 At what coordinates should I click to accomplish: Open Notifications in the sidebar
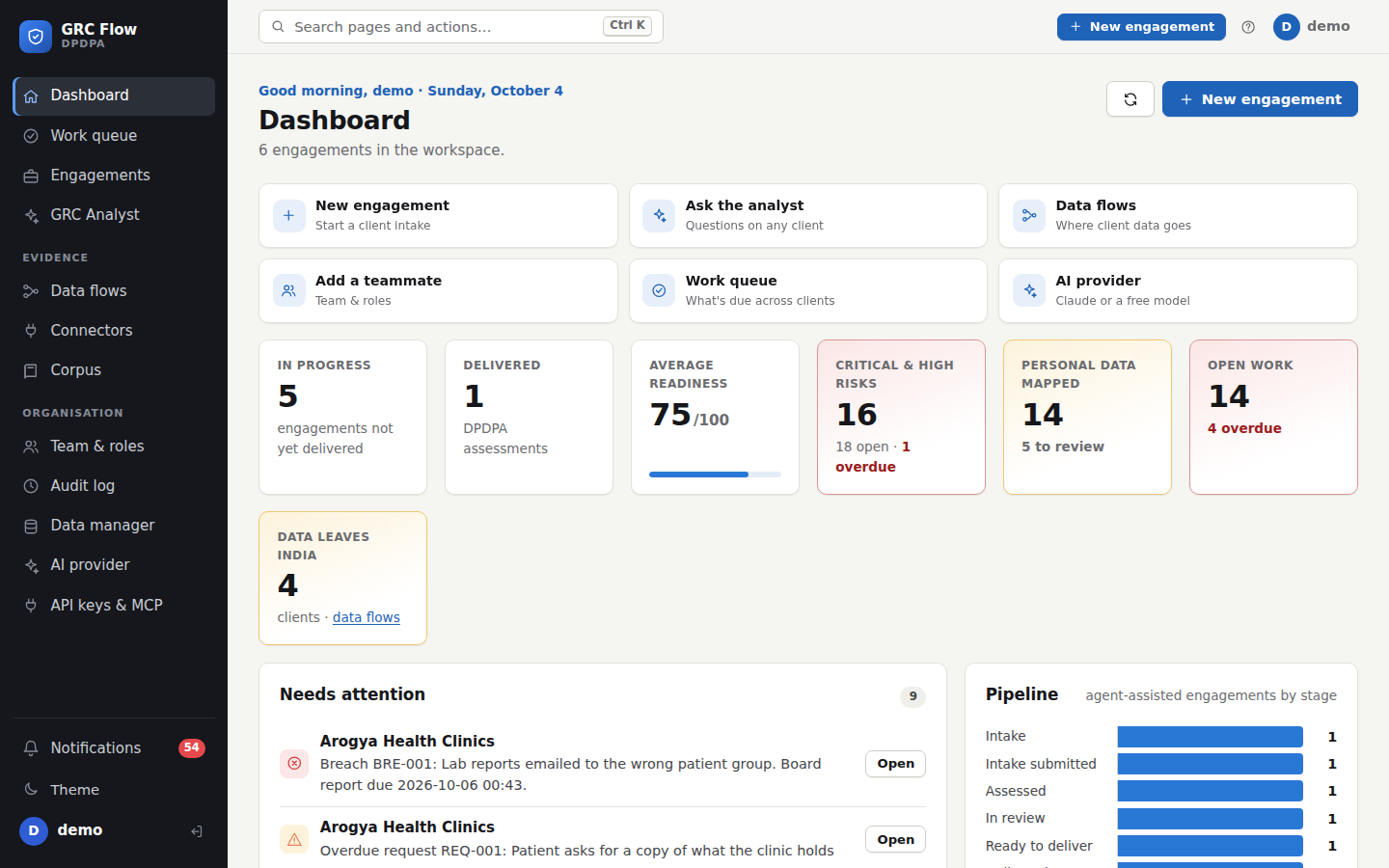114,748
